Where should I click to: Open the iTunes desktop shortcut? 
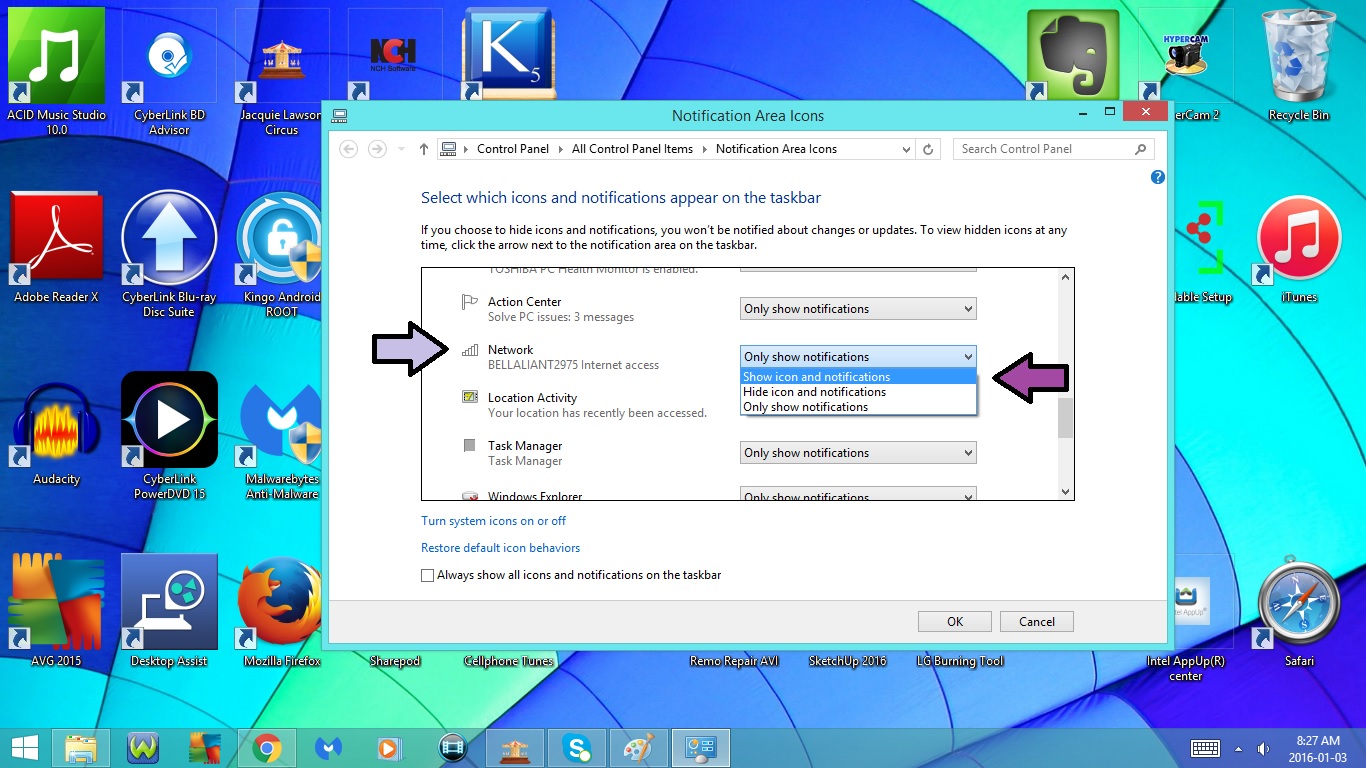click(1298, 249)
